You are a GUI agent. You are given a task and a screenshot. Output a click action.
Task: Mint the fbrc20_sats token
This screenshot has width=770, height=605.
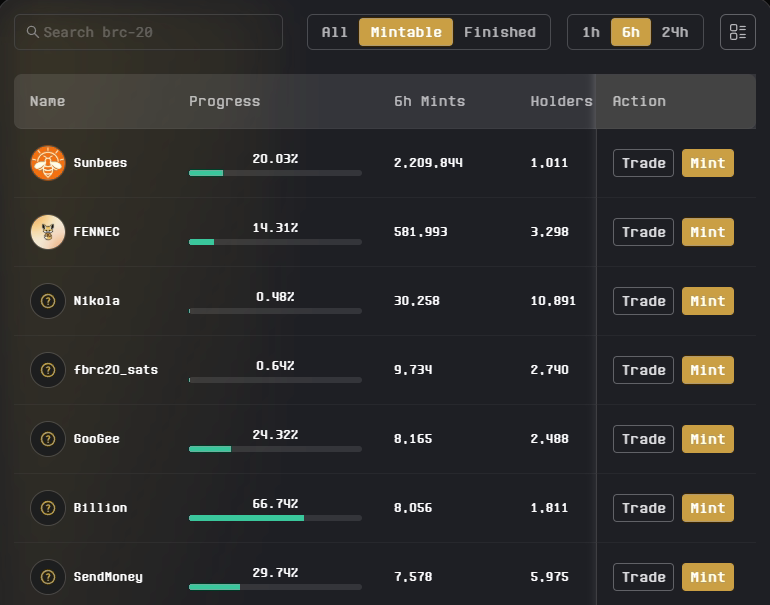708,370
